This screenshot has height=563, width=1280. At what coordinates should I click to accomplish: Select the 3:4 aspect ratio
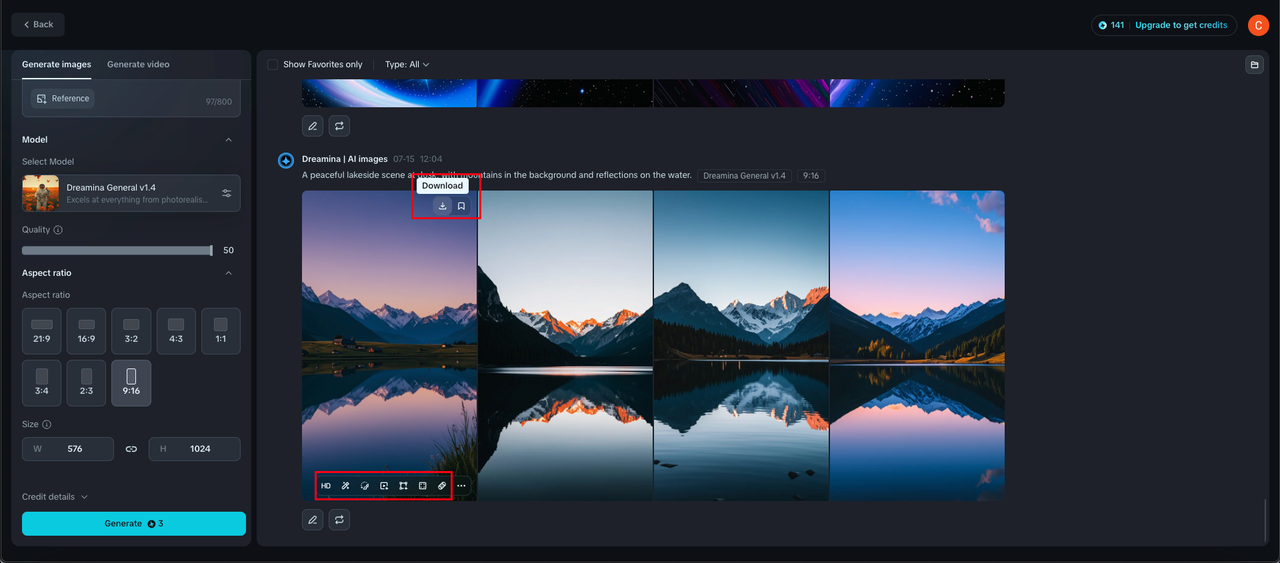click(x=42, y=383)
